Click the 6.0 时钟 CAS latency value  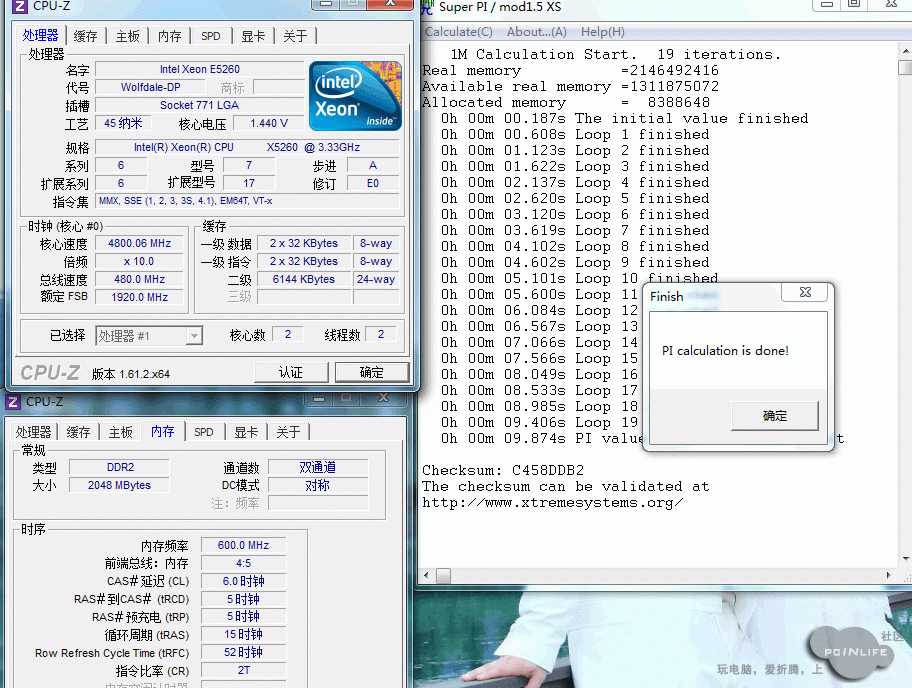[x=244, y=581]
